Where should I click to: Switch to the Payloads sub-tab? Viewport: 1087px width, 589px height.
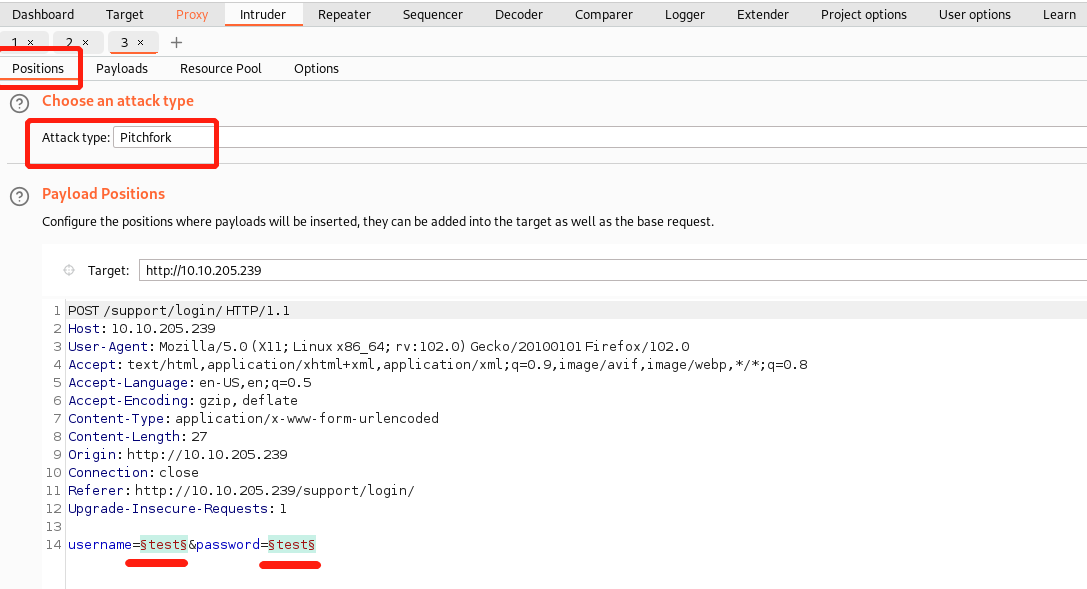click(122, 68)
